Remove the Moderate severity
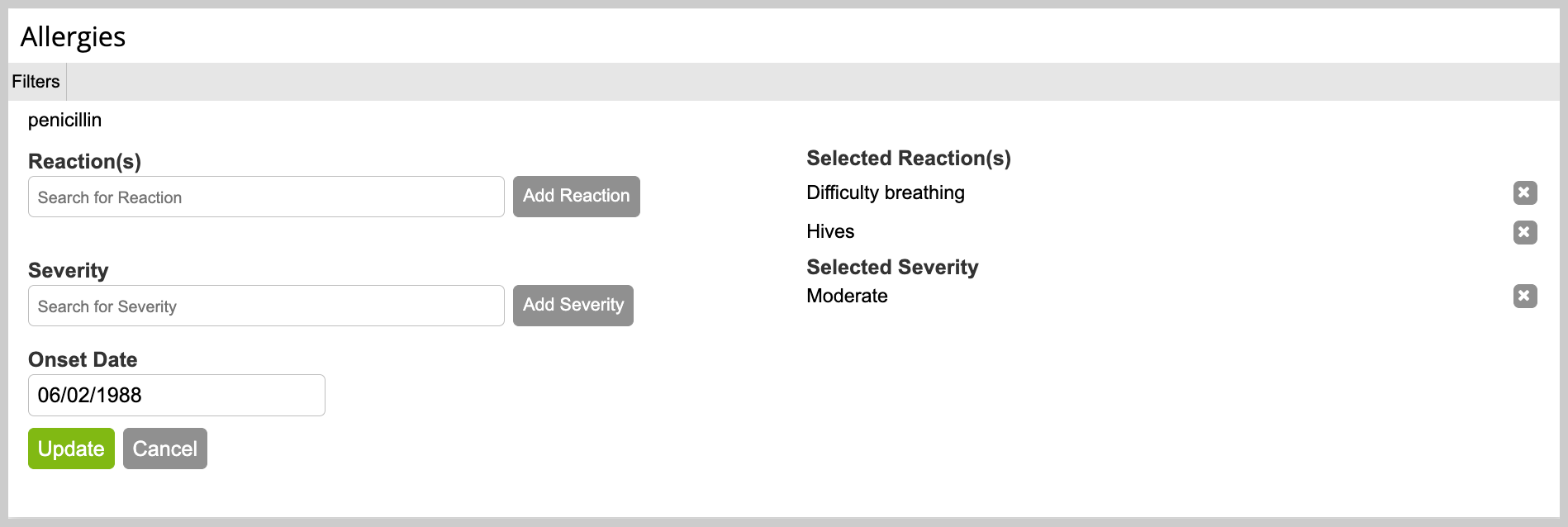The width and height of the screenshot is (1568, 527). 1525,296
